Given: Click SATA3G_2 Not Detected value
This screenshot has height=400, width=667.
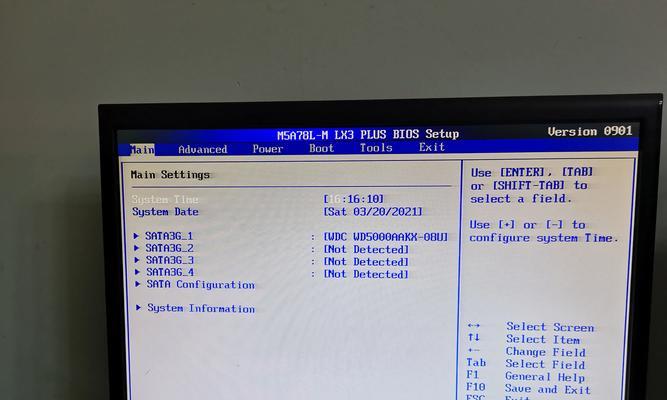Looking at the screenshot, I should coord(366,249).
